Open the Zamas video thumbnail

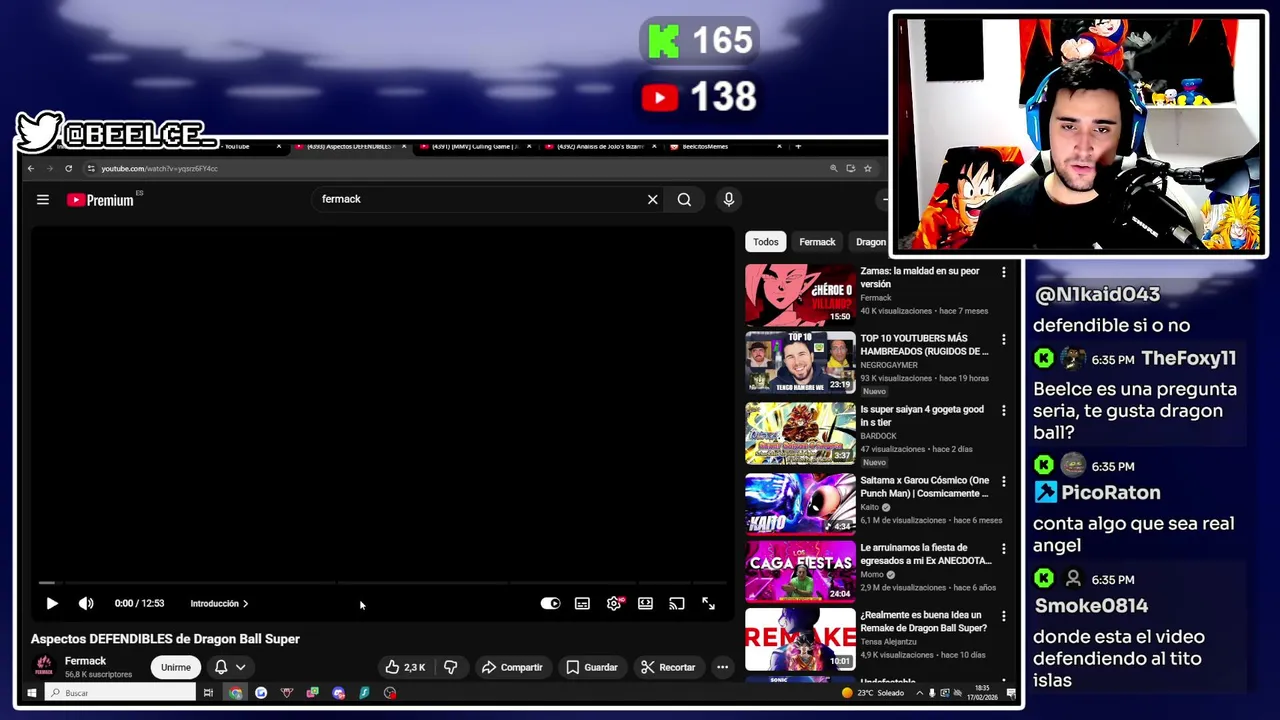tap(800, 294)
